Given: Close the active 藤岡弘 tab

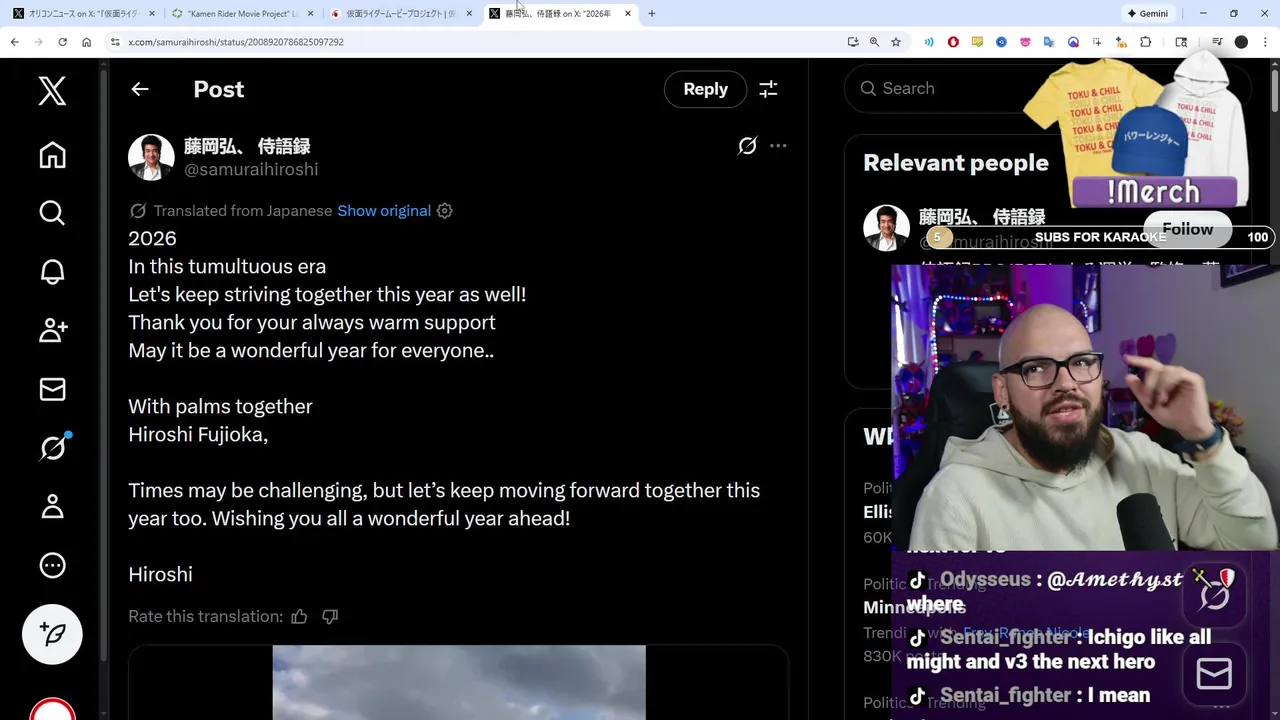Looking at the screenshot, I should coord(627,14).
